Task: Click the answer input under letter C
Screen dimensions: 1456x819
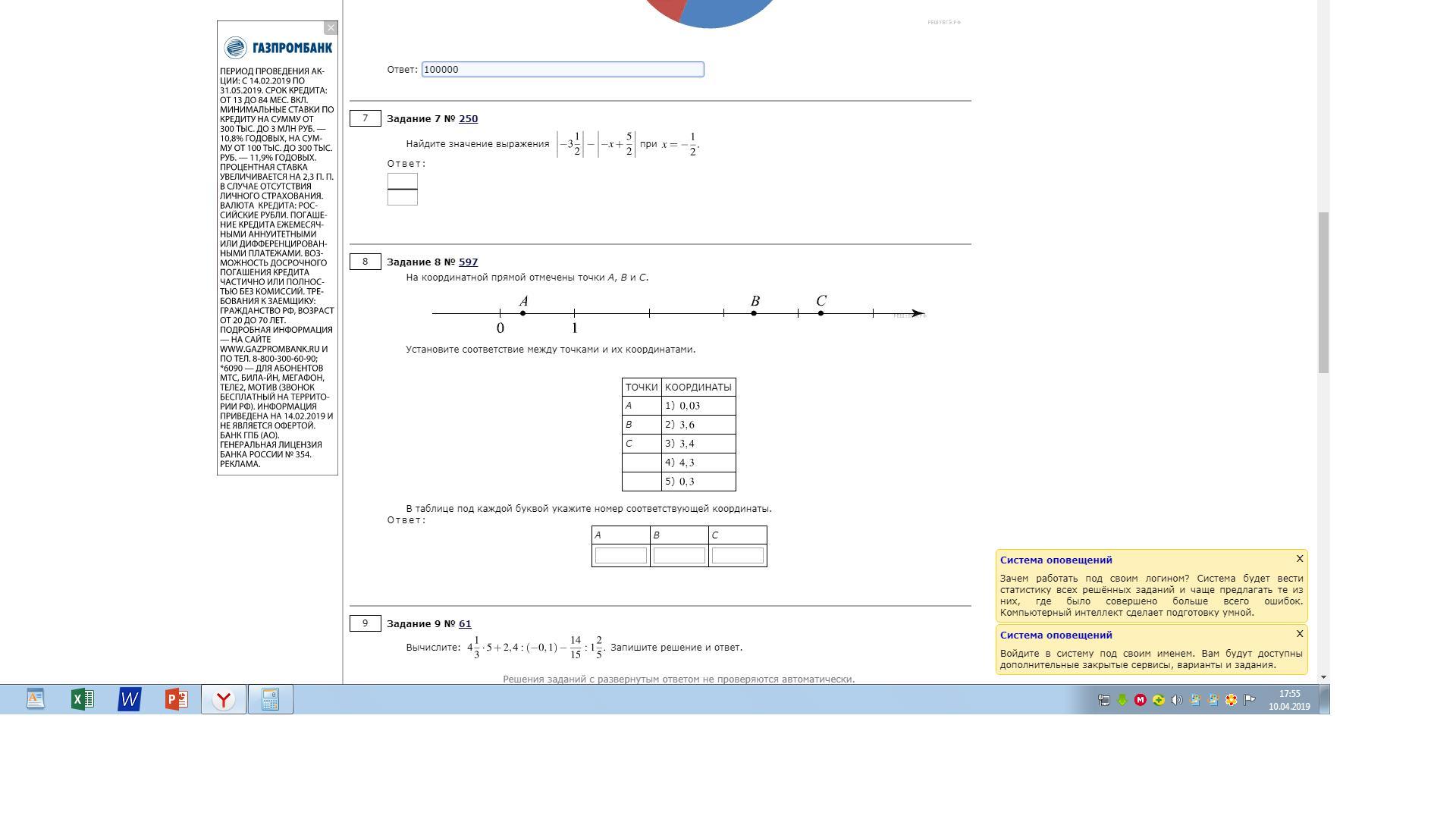Action: tap(737, 556)
